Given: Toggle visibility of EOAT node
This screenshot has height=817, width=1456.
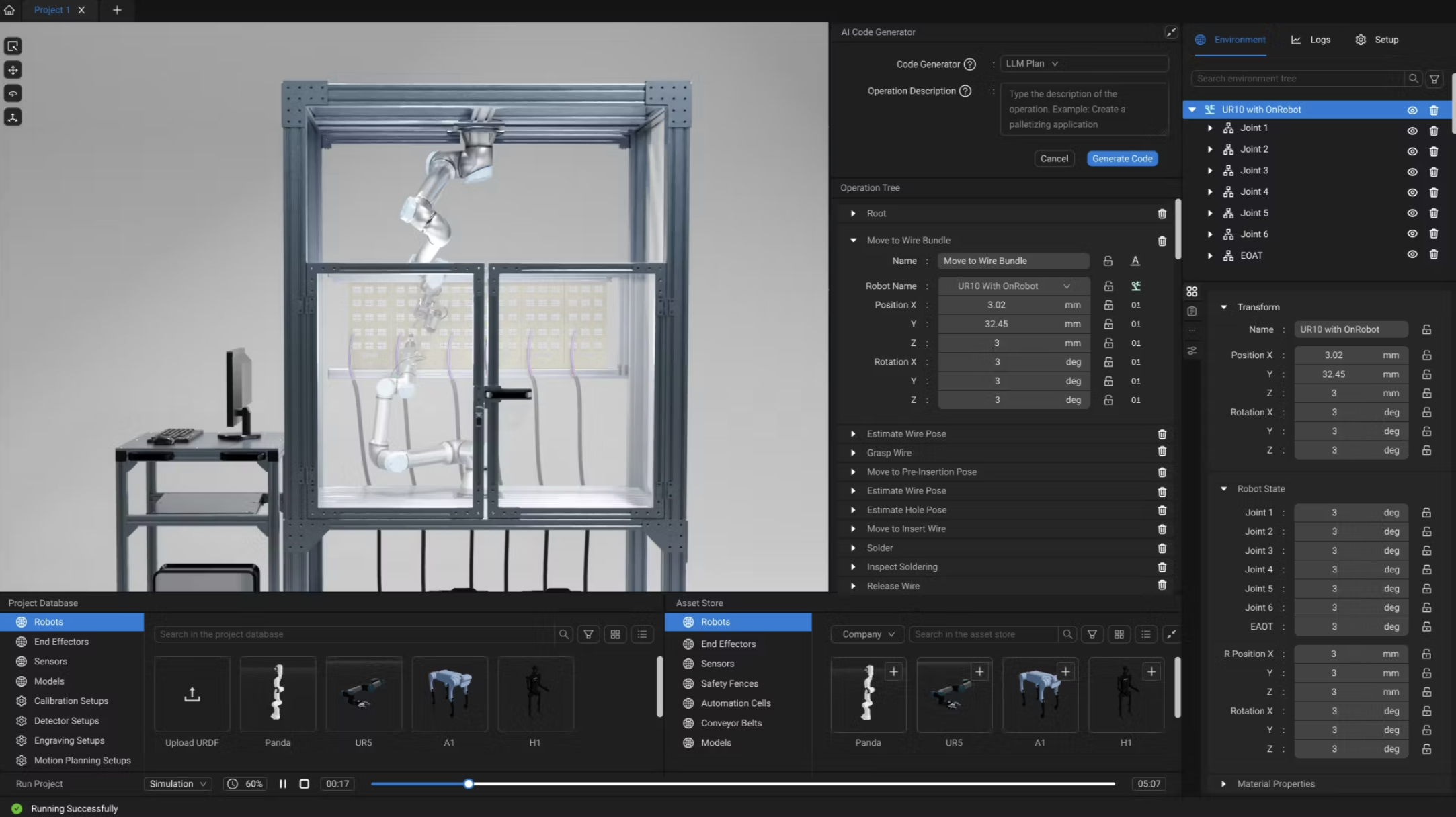Looking at the screenshot, I should coord(1412,255).
